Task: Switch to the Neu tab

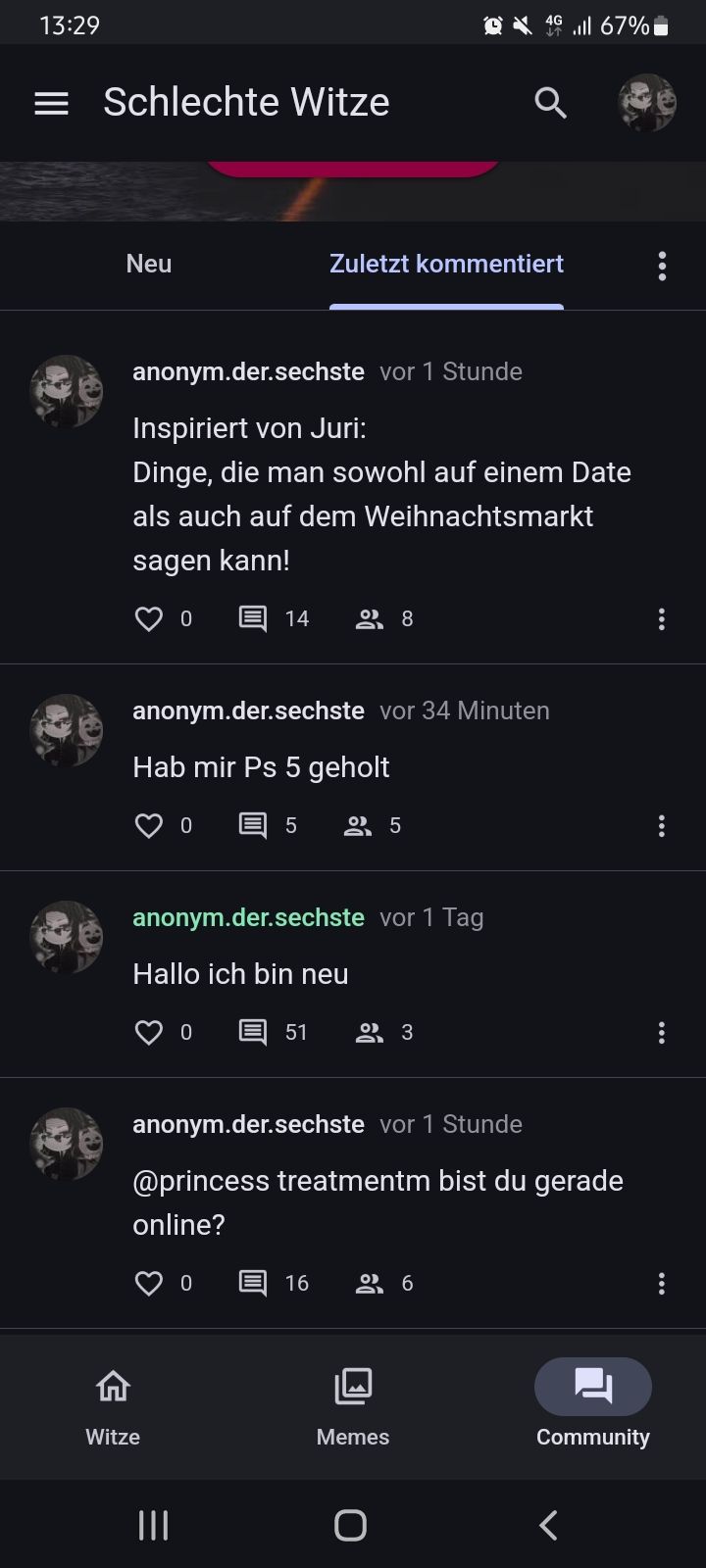Action: [149, 264]
